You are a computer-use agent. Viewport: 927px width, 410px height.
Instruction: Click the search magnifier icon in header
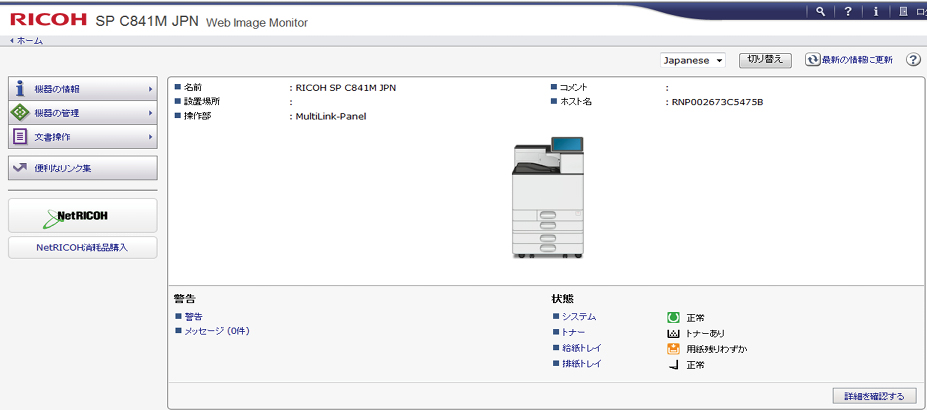(x=820, y=12)
